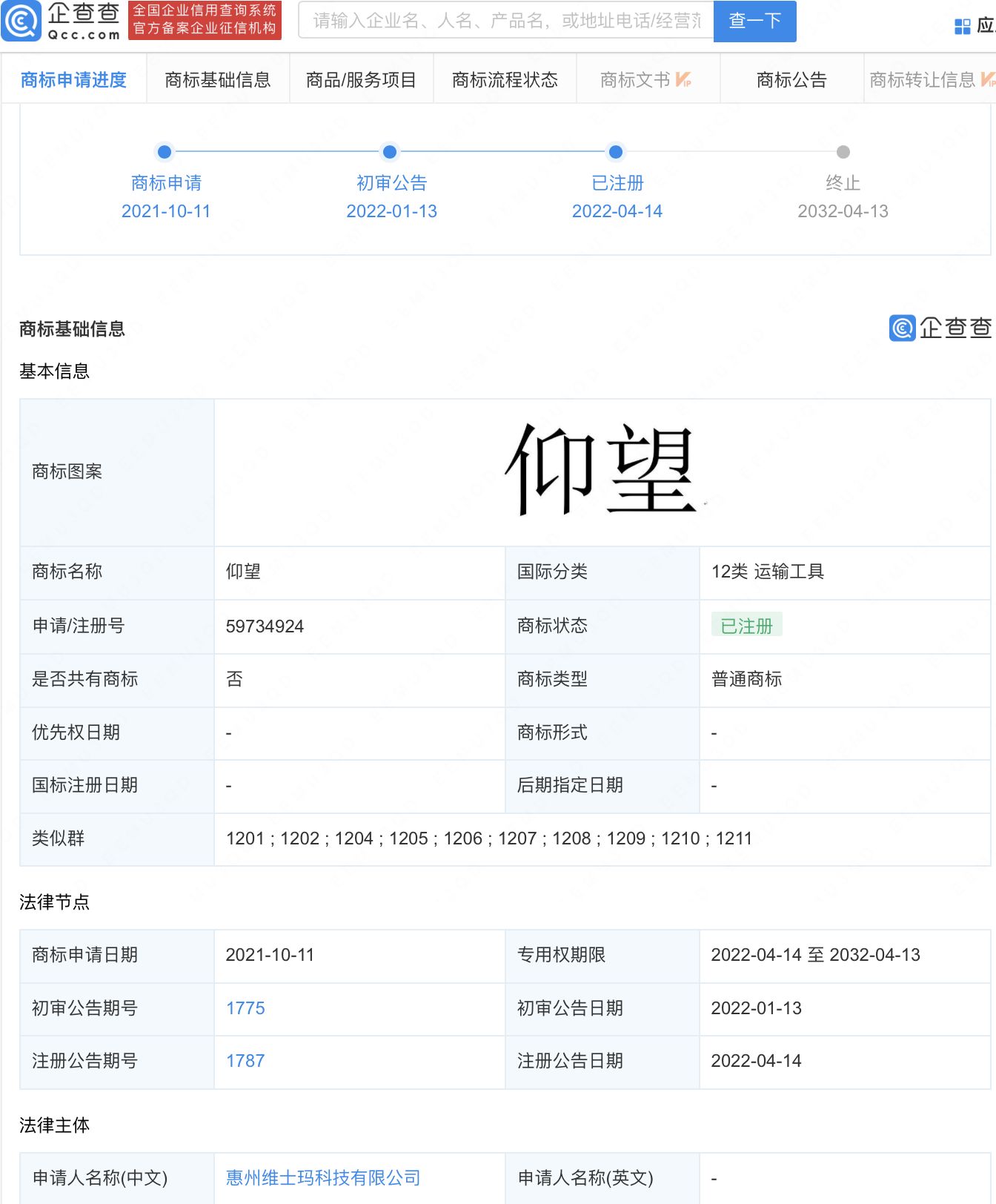The width and height of the screenshot is (996, 1204).
Task: Open the apps grid icon at top right
Action: [x=962, y=27]
